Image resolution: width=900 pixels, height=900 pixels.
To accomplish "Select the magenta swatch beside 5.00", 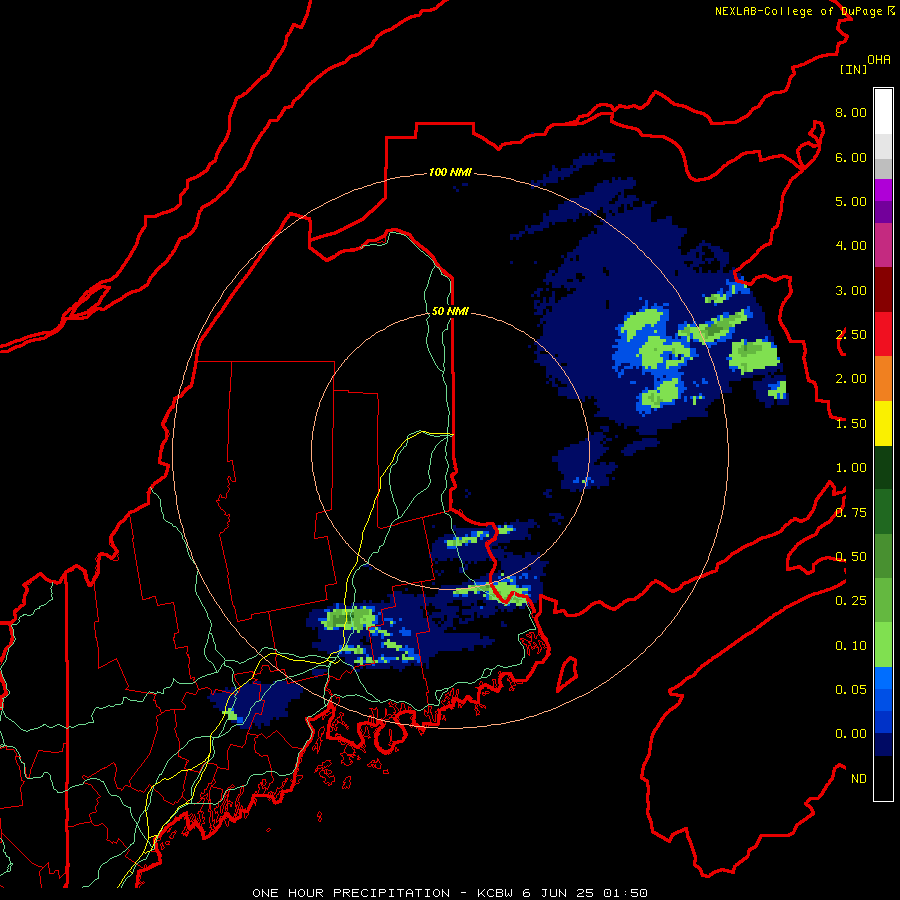I will pos(883,190).
